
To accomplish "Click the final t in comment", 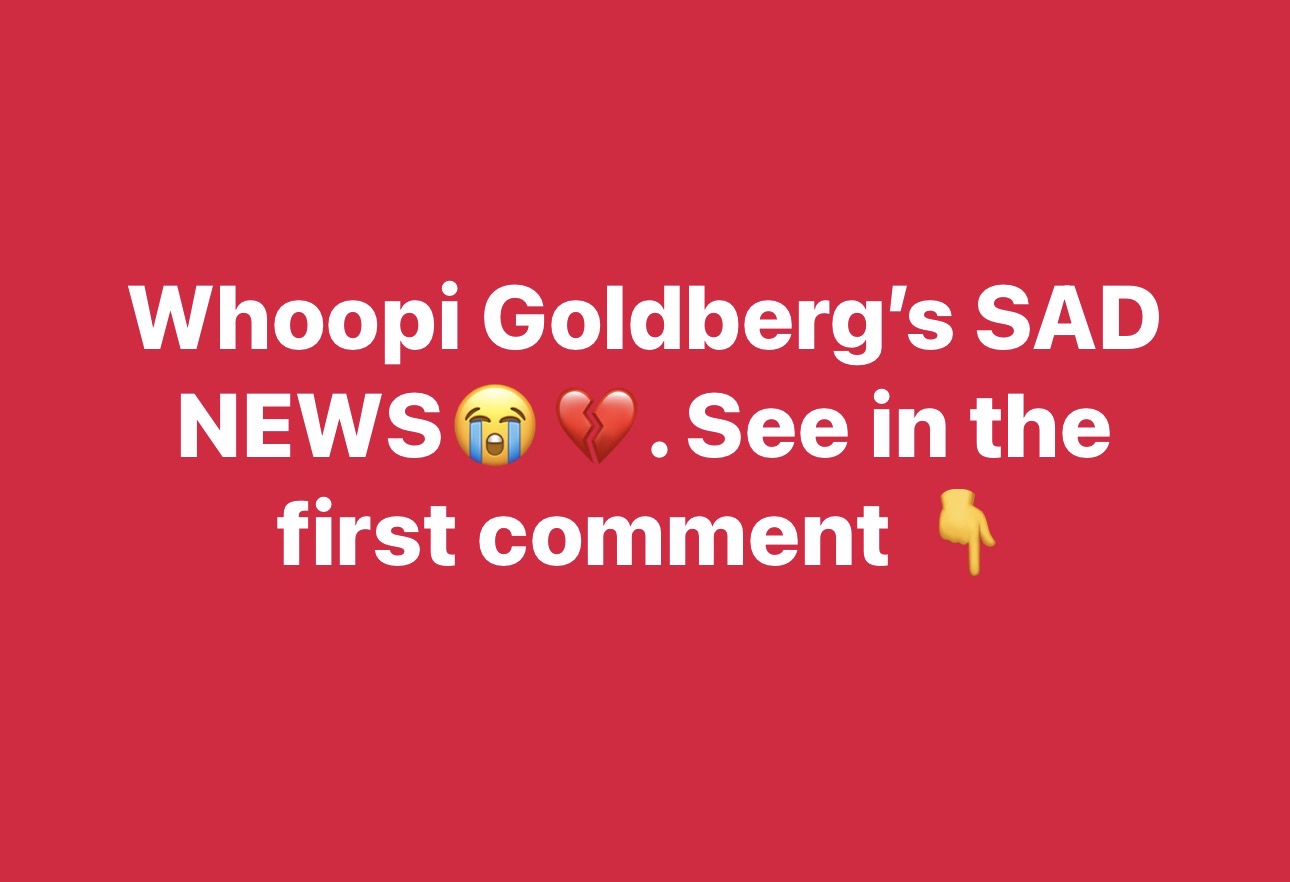I will pyautogui.click(x=872, y=537).
